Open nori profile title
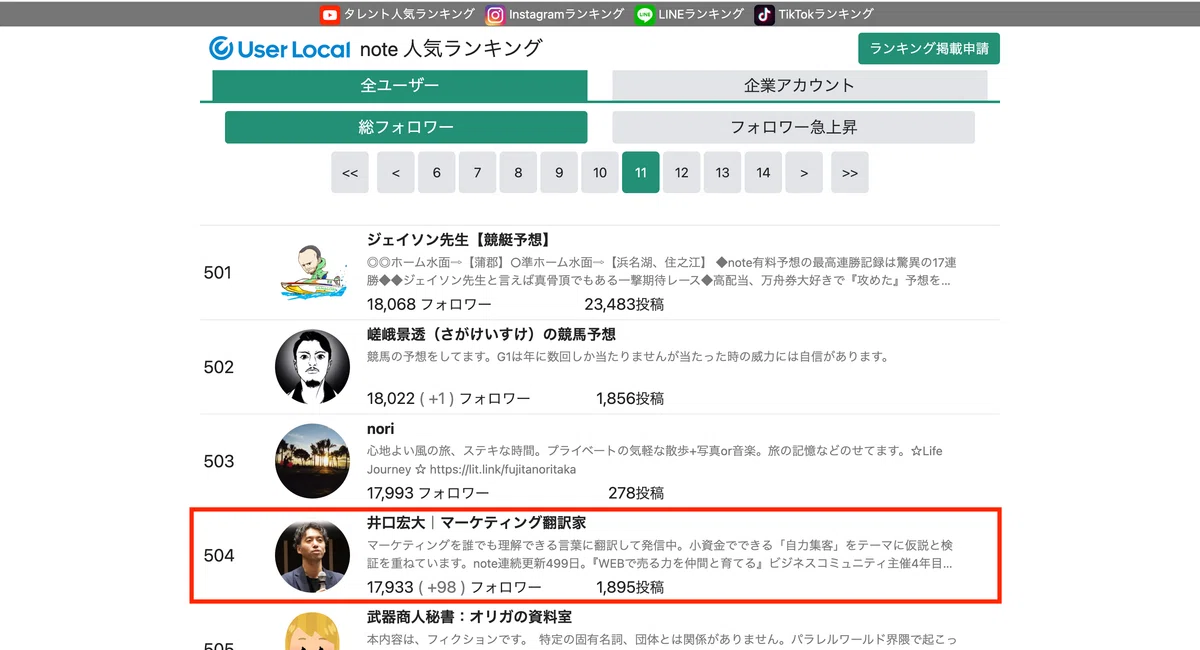1200x650 pixels. click(381, 428)
